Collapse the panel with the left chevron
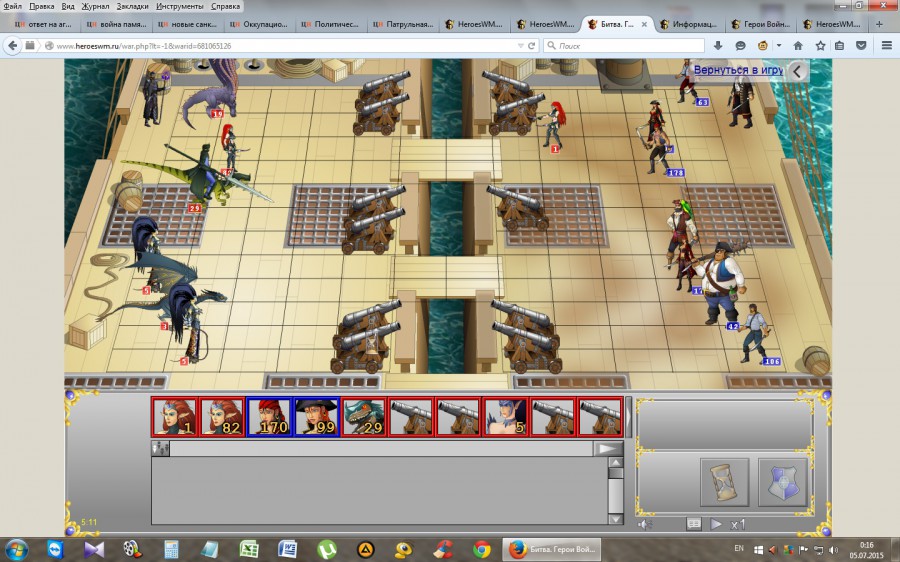 [797, 71]
